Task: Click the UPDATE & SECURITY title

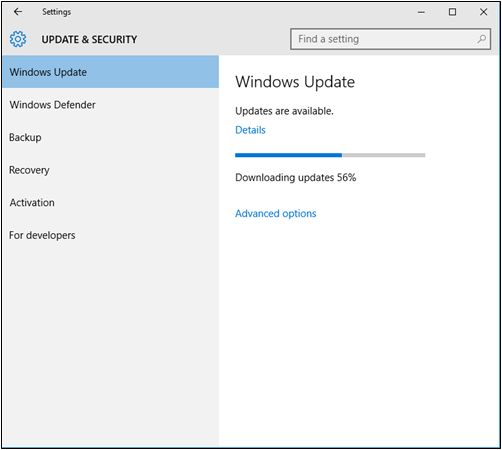Action: tap(89, 39)
